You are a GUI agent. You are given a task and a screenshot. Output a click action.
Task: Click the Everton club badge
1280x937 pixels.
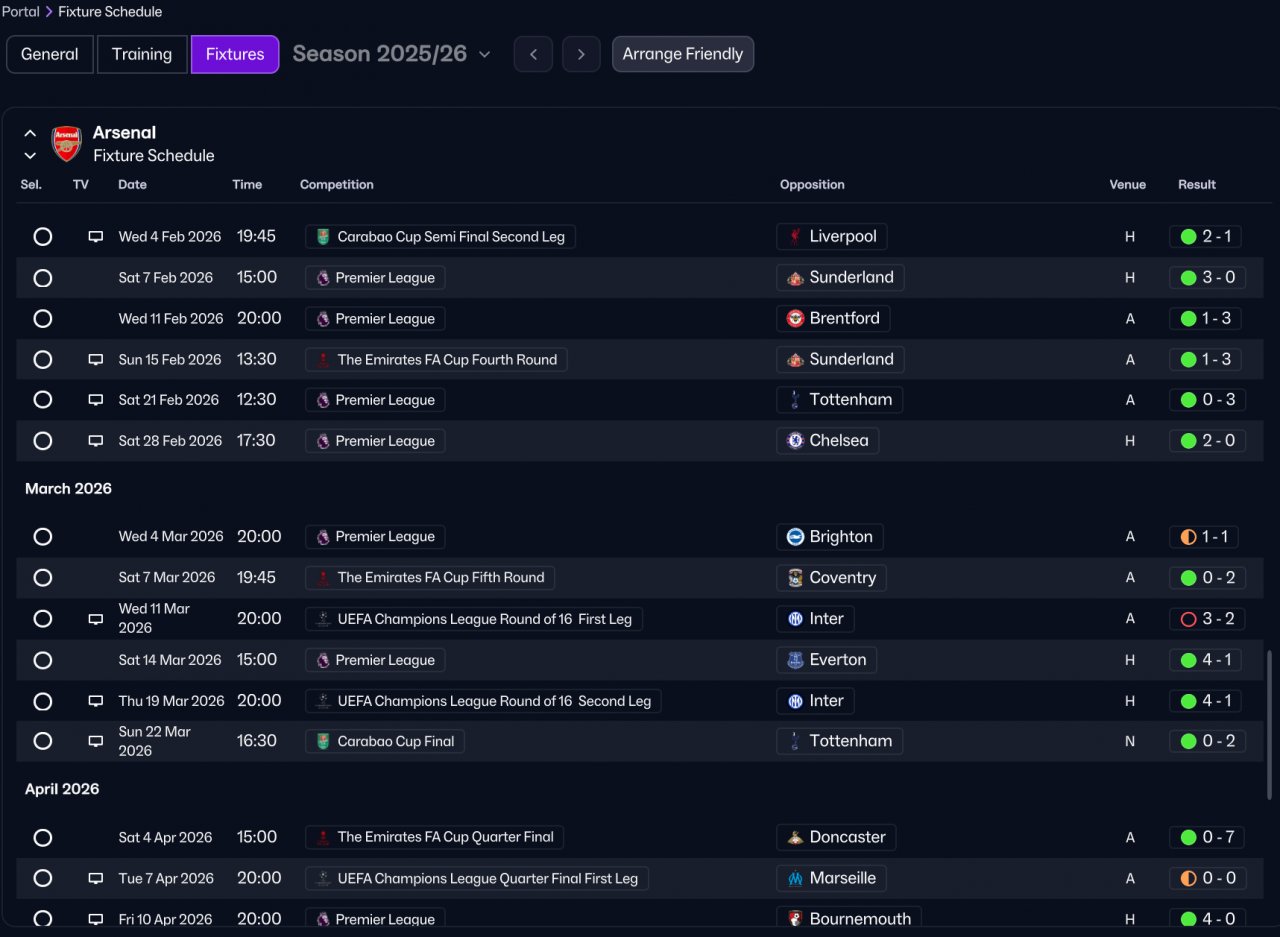(795, 660)
